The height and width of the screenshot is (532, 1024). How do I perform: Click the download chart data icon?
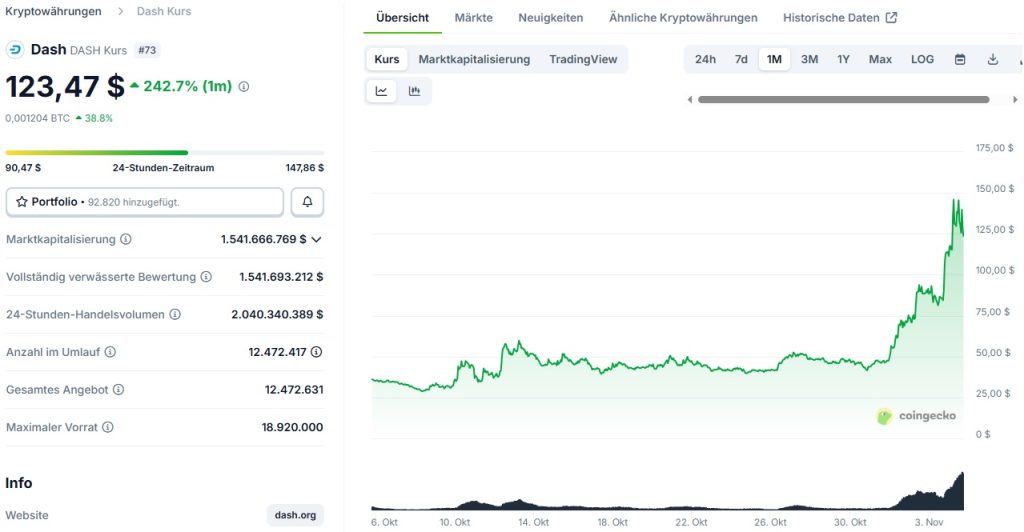pyautogui.click(x=993, y=59)
